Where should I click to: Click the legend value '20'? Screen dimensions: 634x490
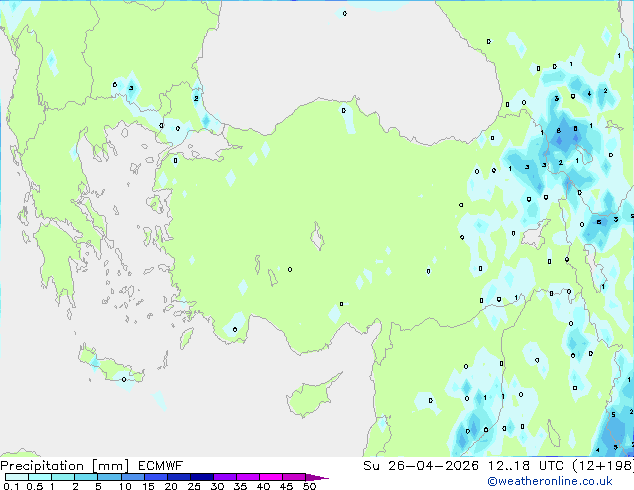171,486
